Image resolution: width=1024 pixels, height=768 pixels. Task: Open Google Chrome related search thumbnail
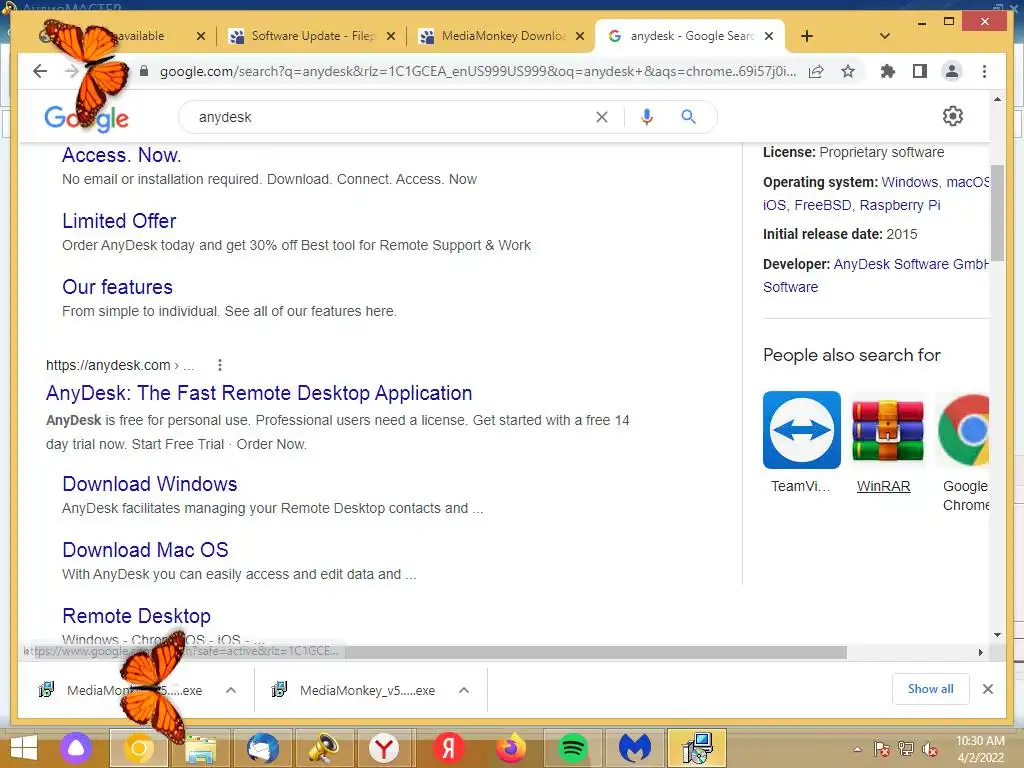[963, 430]
